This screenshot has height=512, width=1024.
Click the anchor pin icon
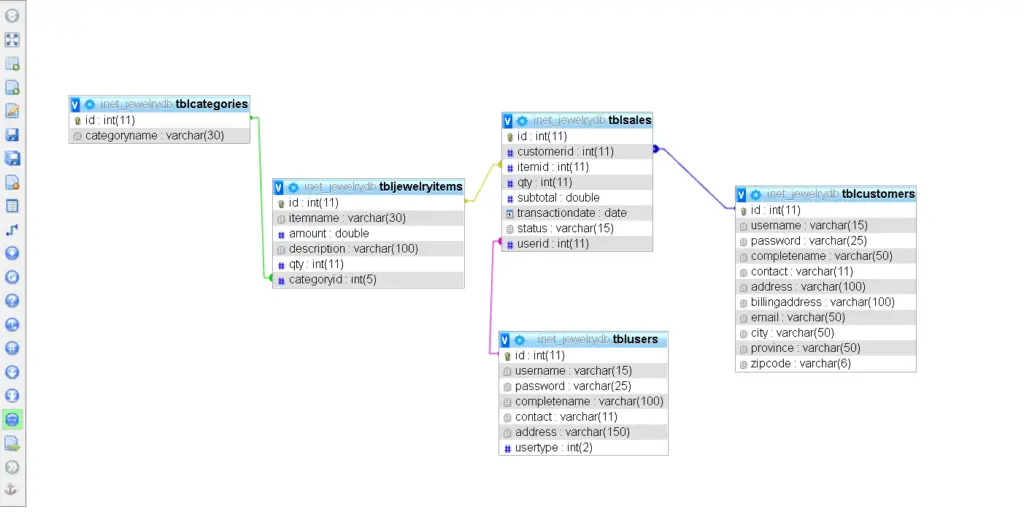coord(12,490)
